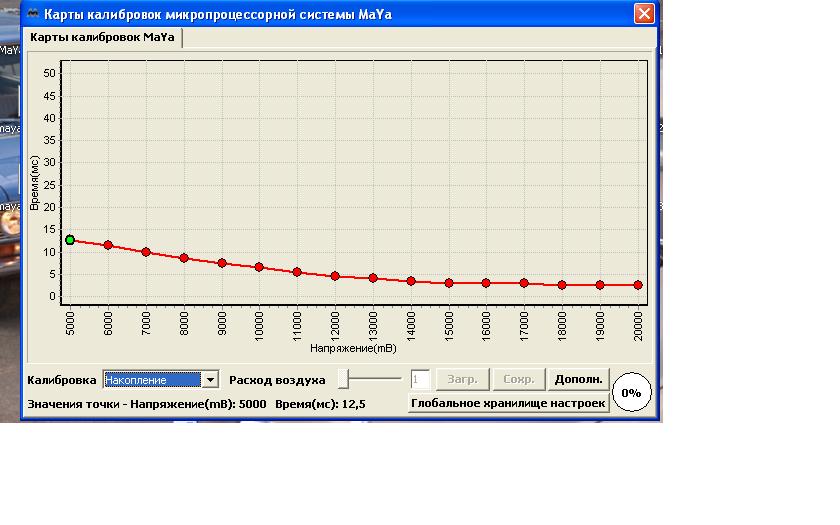The height and width of the screenshot is (525, 840).
Task: Switch to the Карты калибровок MaYa tab
Action: pos(101,36)
